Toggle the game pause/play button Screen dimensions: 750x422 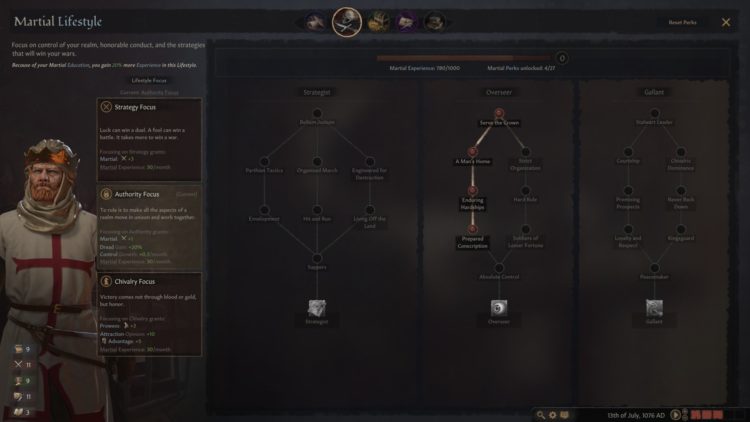675,415
